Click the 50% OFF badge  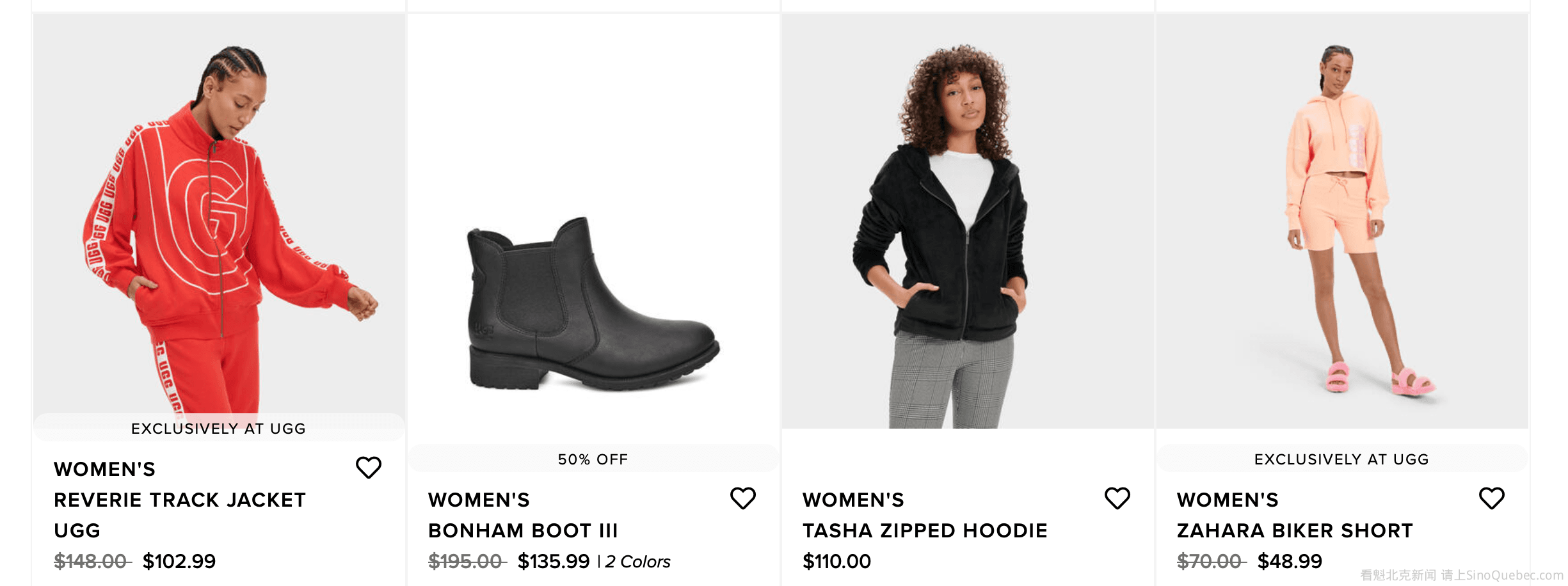pos(593,459)
